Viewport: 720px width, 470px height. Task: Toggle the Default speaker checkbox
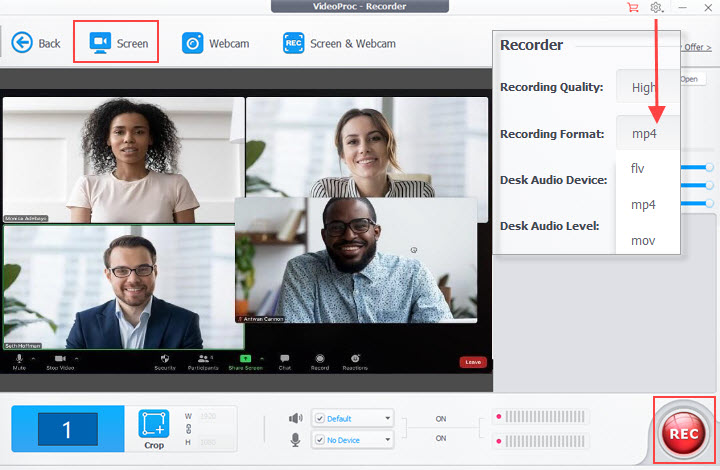point(320,418)
